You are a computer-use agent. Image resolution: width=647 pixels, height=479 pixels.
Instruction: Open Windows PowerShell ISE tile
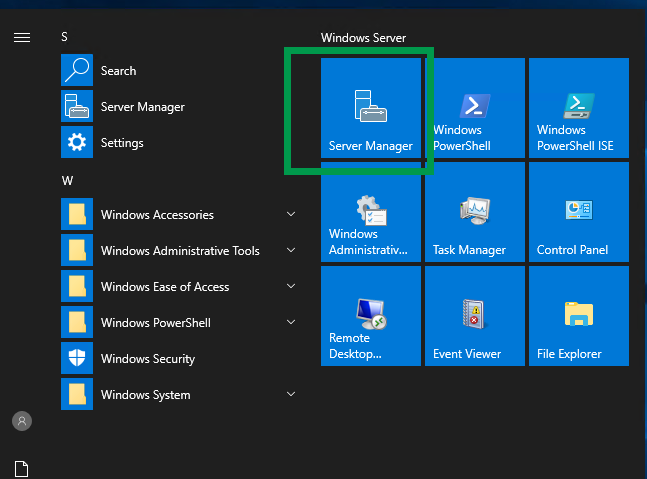pyautogui.click(x=578, y=108)
